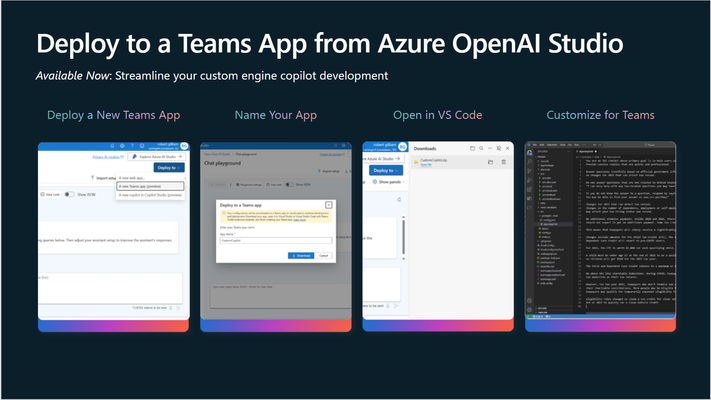
Task: Click the Open file link under CustomCopilot.zip
Action: tap(426, 165)
